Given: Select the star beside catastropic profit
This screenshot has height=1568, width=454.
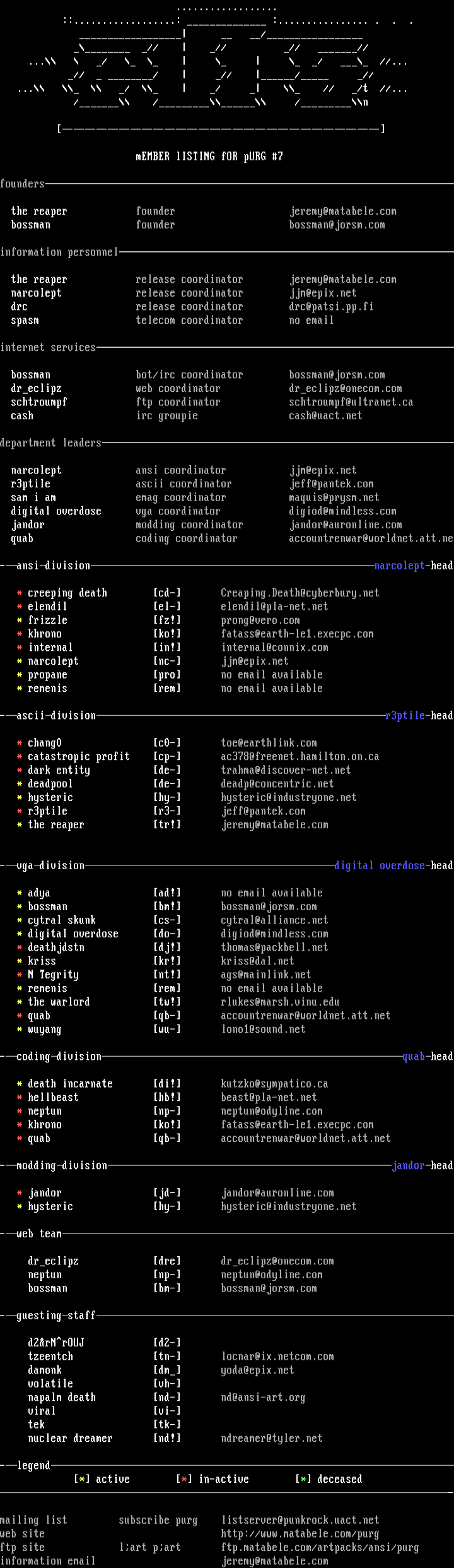Looking at the screenshot, I should click(x=20, y=757).
